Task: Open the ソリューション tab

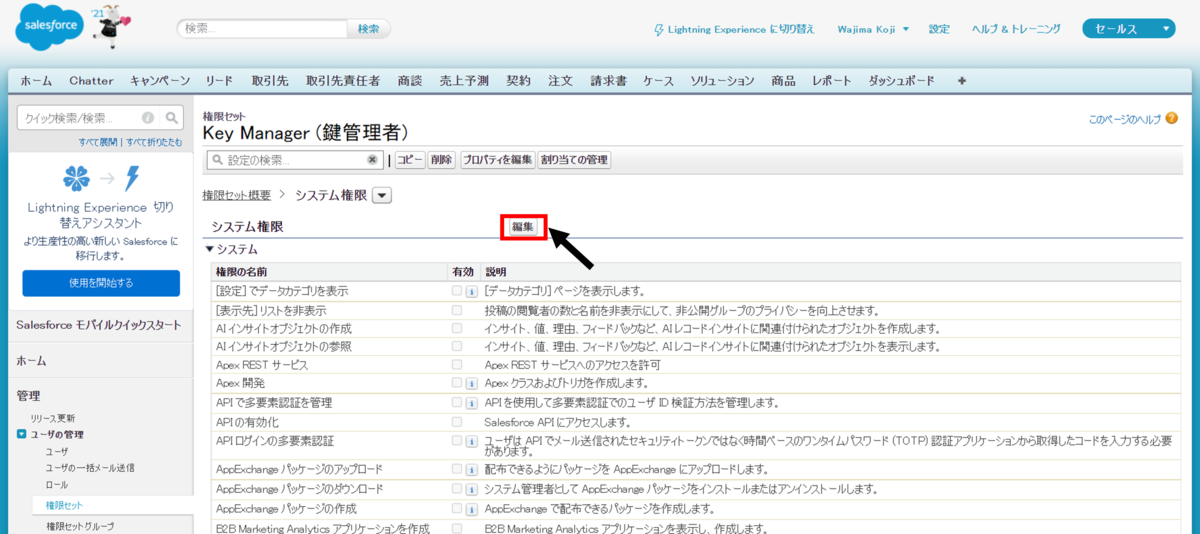Action: pyautogui.click(x=722, y=80)
